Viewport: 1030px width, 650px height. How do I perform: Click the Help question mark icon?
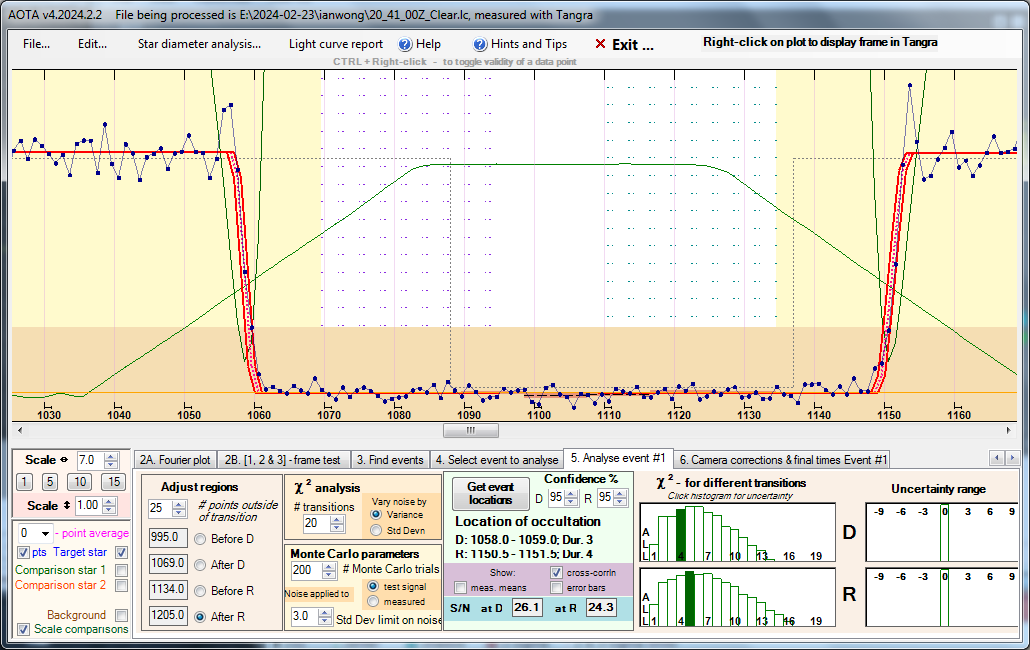click(x=405, y=44)
